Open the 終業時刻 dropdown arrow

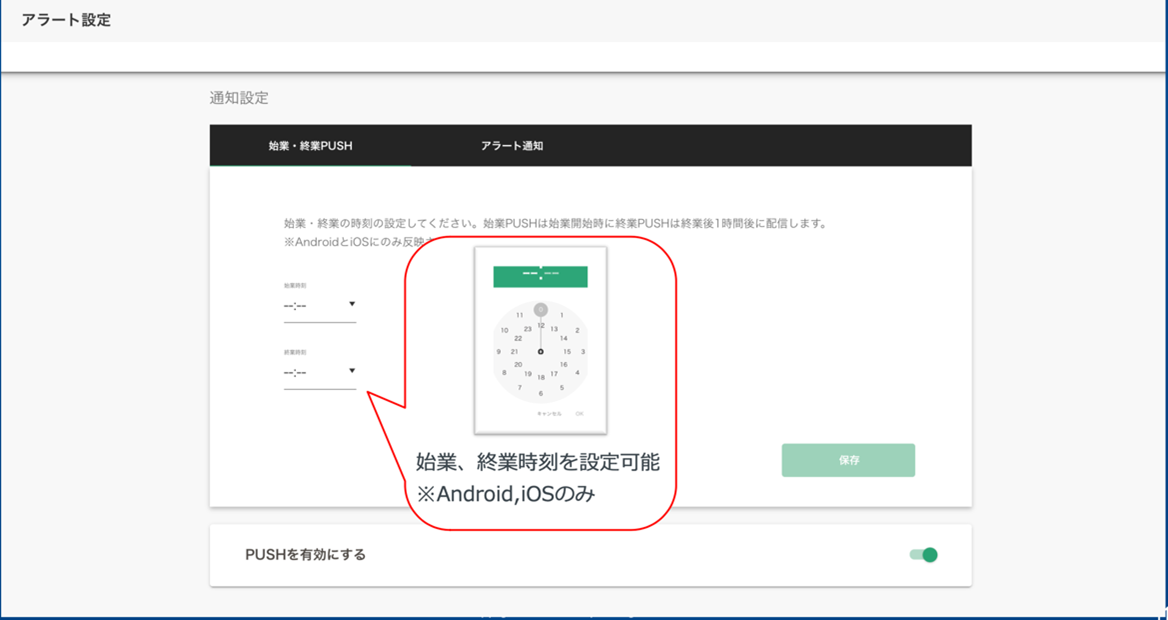coord(352,370)
